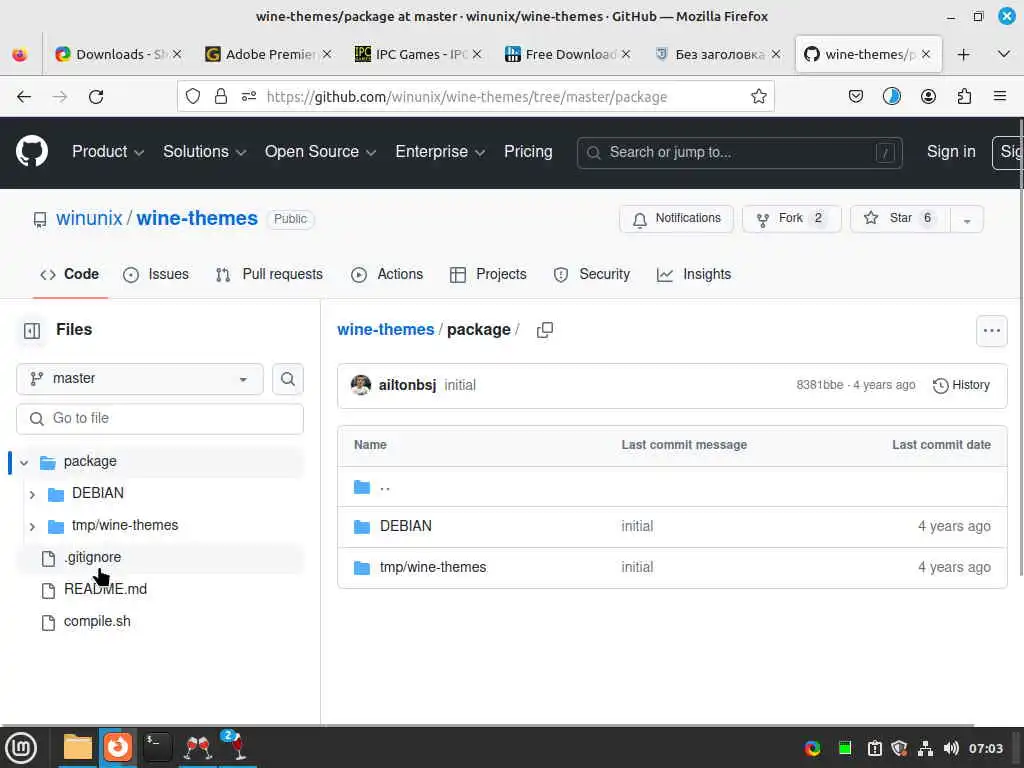Click the Notifications button
The height and width of the screenshot is (768, 1024).
click(x=676, y=219)
